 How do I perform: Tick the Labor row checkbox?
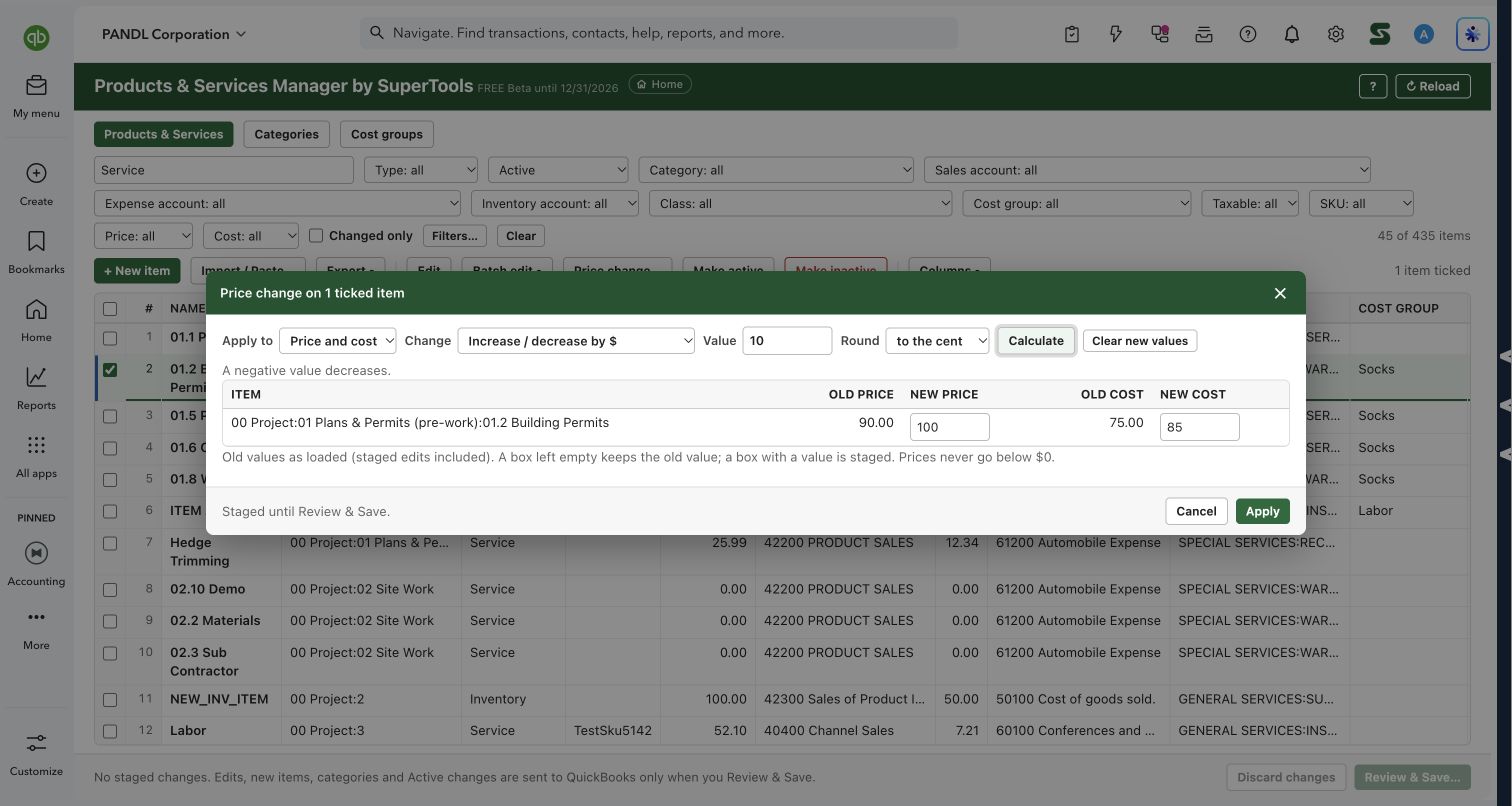(x=110, y=731)
